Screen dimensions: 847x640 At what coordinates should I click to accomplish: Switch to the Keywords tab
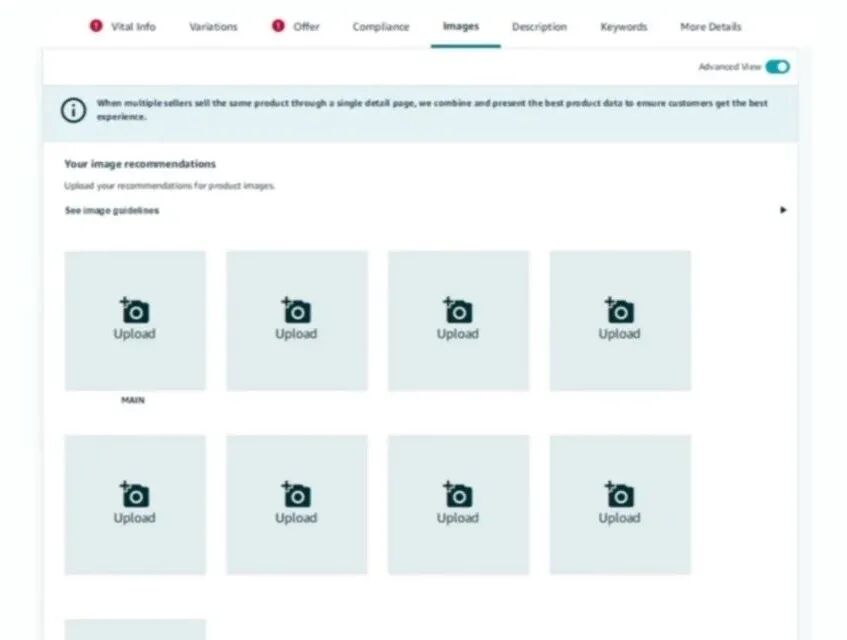coord(623,26)
